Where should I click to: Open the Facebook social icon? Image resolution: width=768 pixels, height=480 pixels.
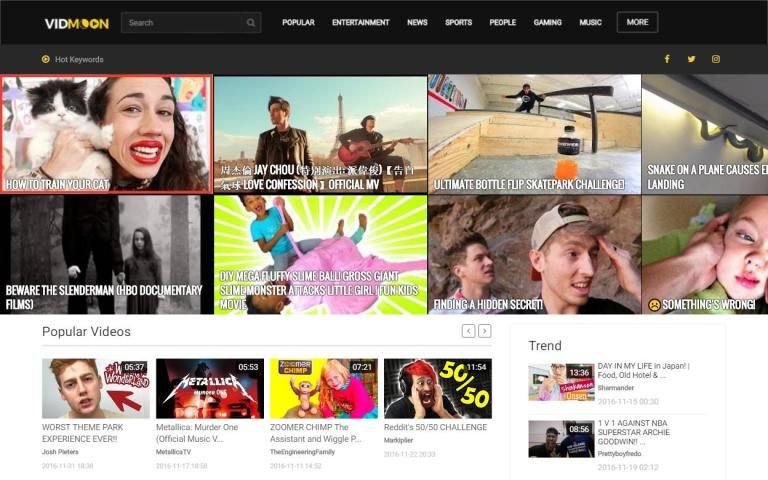click(667, 59)
